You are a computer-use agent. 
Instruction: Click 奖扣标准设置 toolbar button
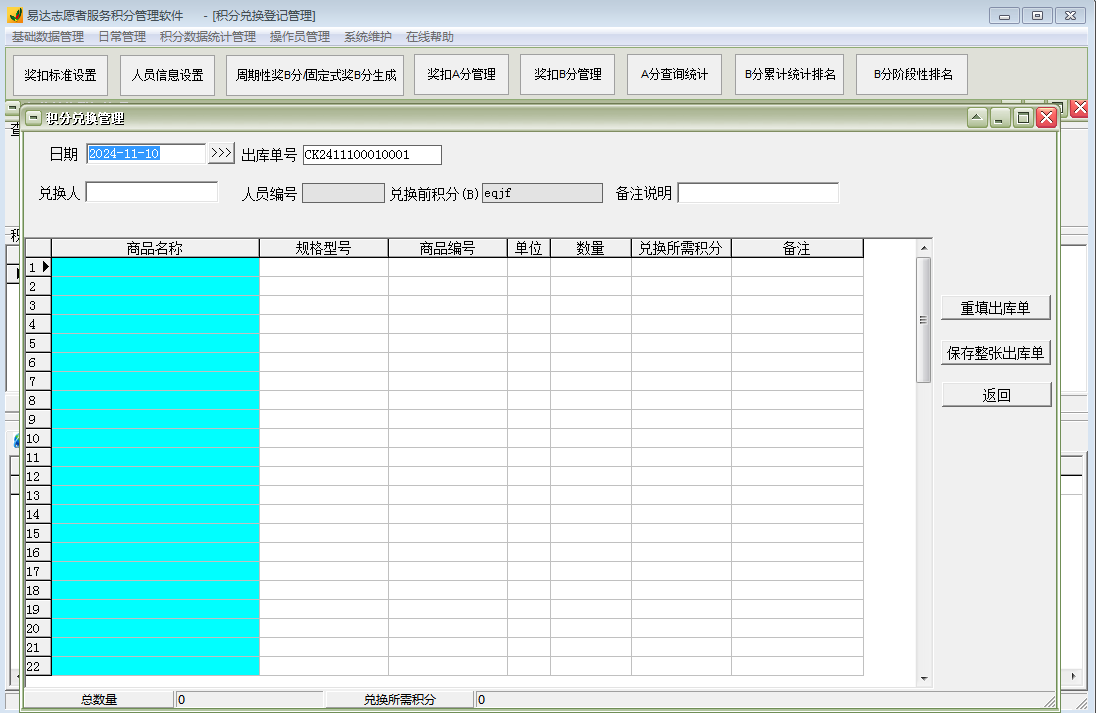61,75
